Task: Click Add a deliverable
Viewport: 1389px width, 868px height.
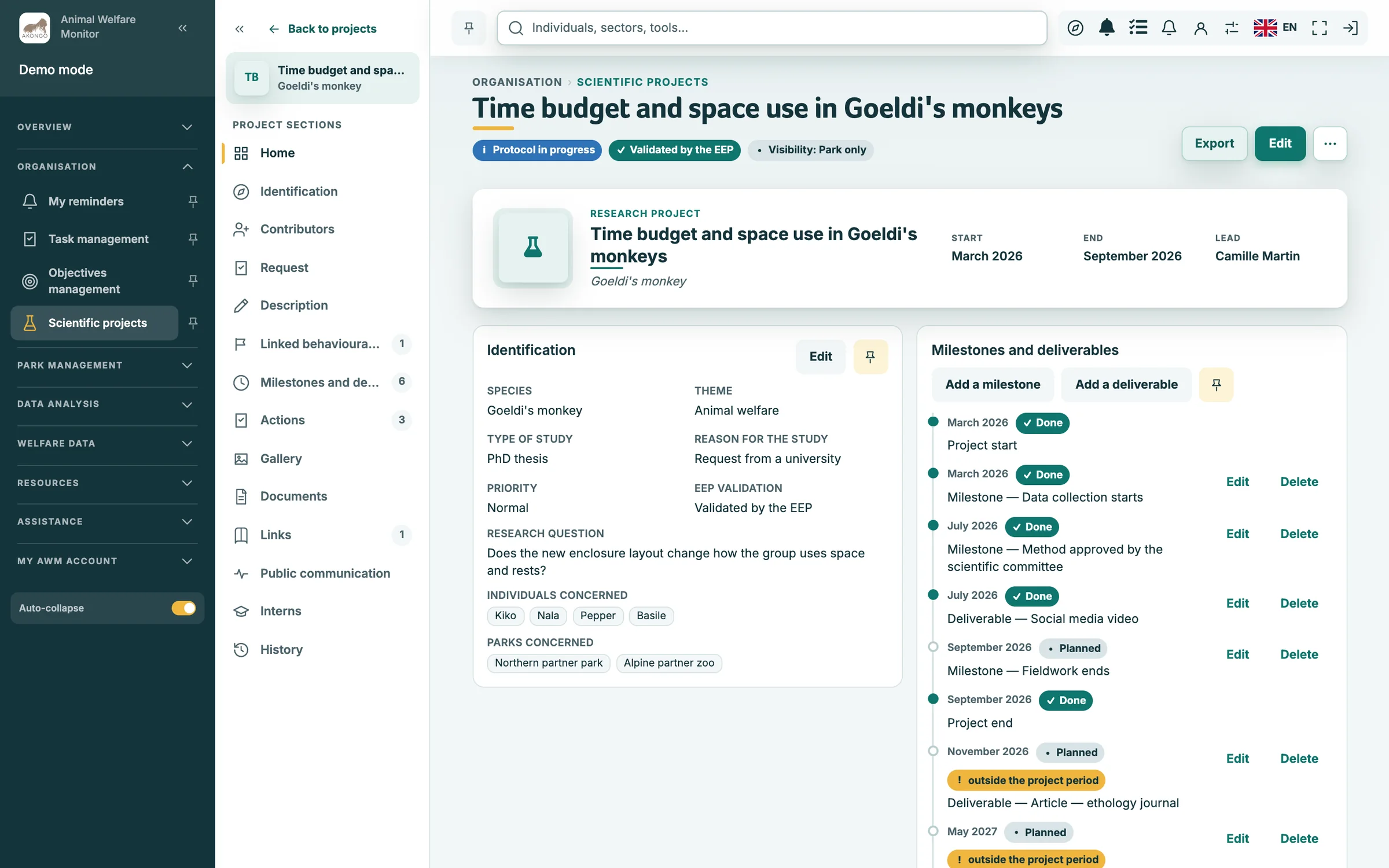Action: (x=1126, y=385)
